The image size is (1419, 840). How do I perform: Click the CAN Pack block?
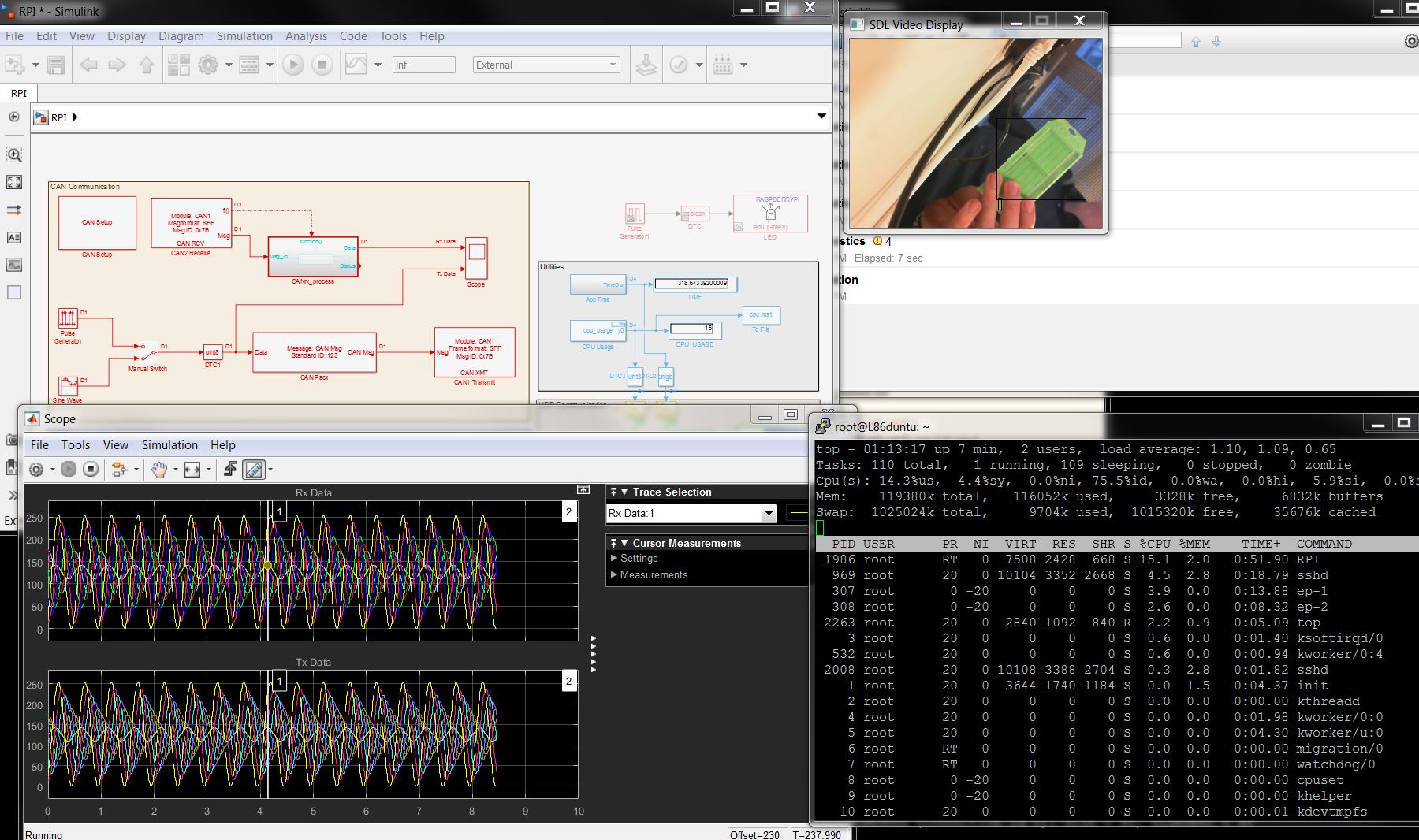(314, 352)
